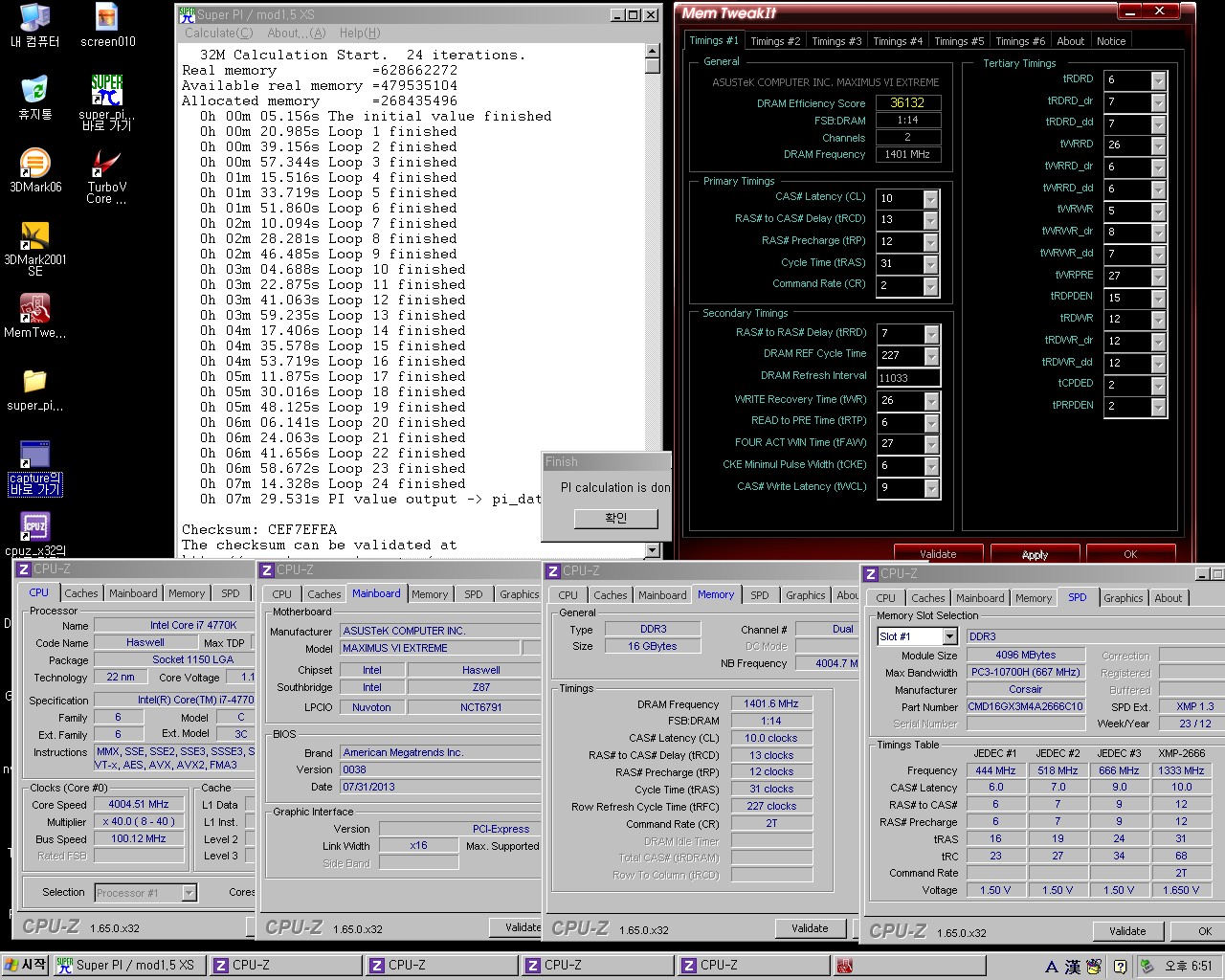This screenshot has width=1225, height=980.
Task: Open the Help menu in Super PI
Action: pyautogui.click(x=360, y=33)
